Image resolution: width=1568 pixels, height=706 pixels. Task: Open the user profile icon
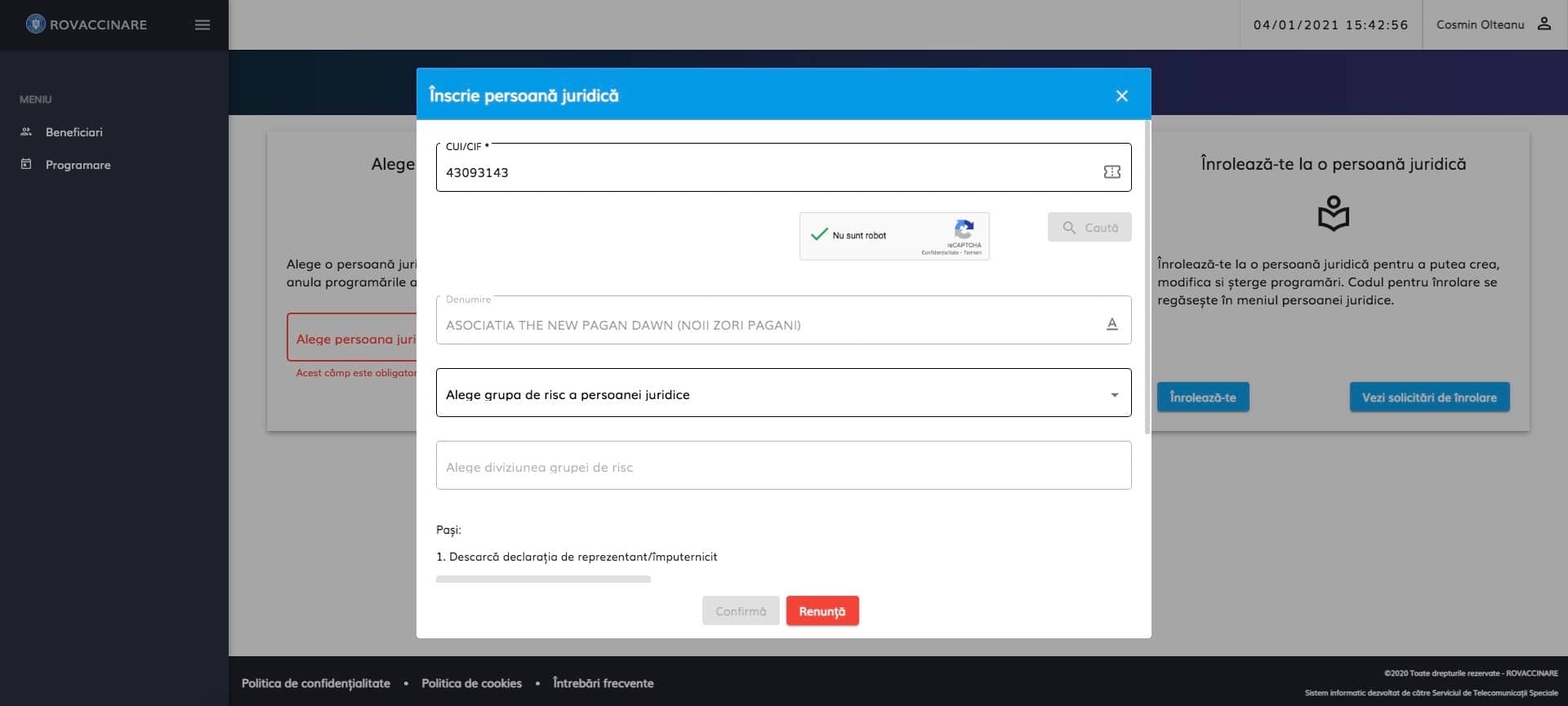(1543, 24)
